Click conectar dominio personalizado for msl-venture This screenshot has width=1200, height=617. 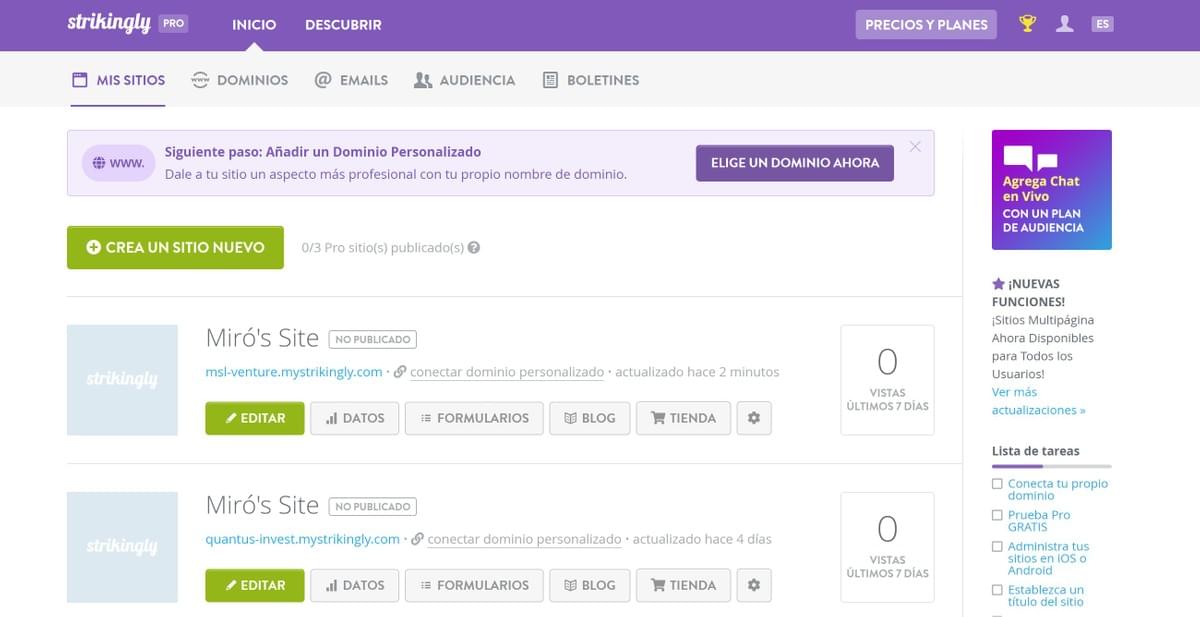point(507,372)
